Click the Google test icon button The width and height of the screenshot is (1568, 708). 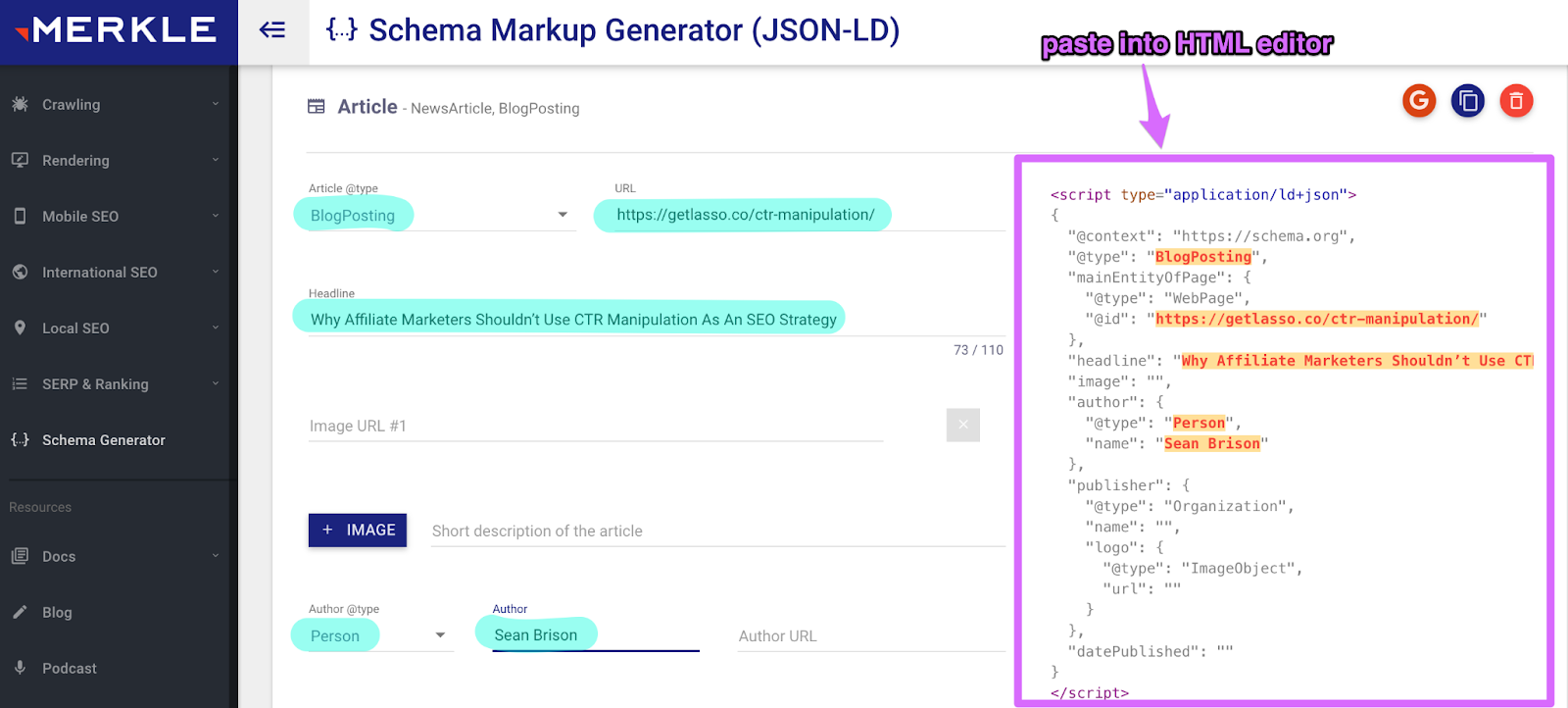tap(1419, 100)
